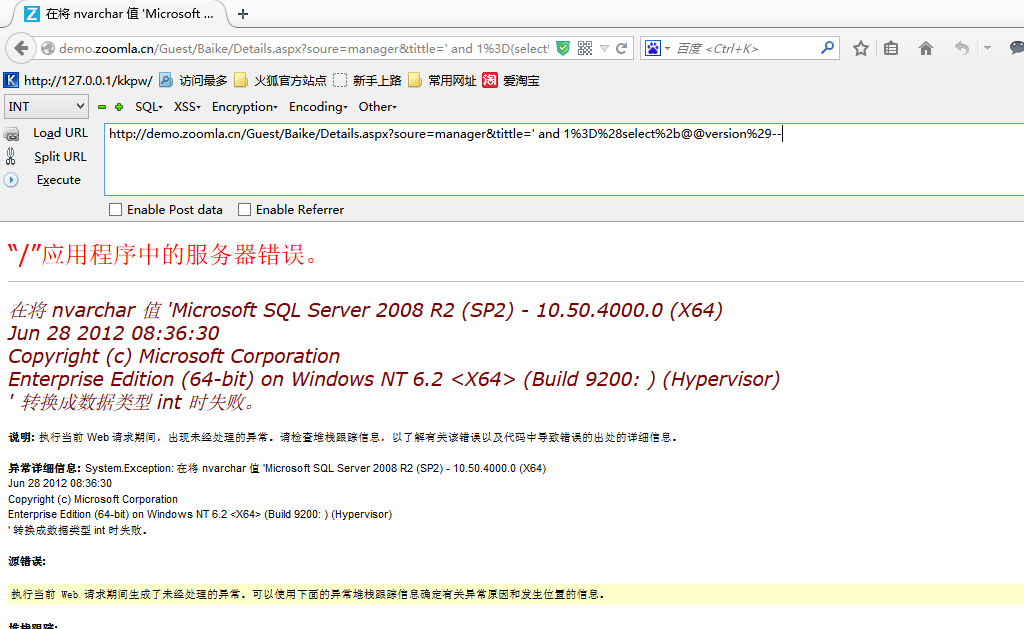The height and width of the screenshot is (629, 1024).
Task: Click Load URL in HackBar
Action: pyautogui.click(x=60, y=133)
